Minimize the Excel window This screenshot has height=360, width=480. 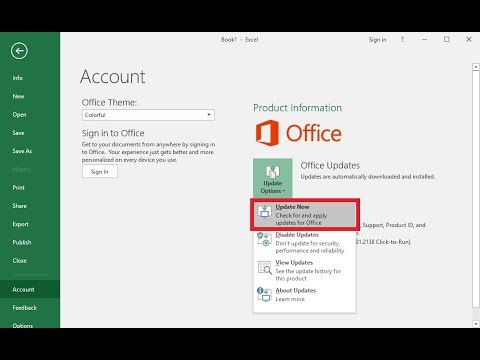(424, 39)
